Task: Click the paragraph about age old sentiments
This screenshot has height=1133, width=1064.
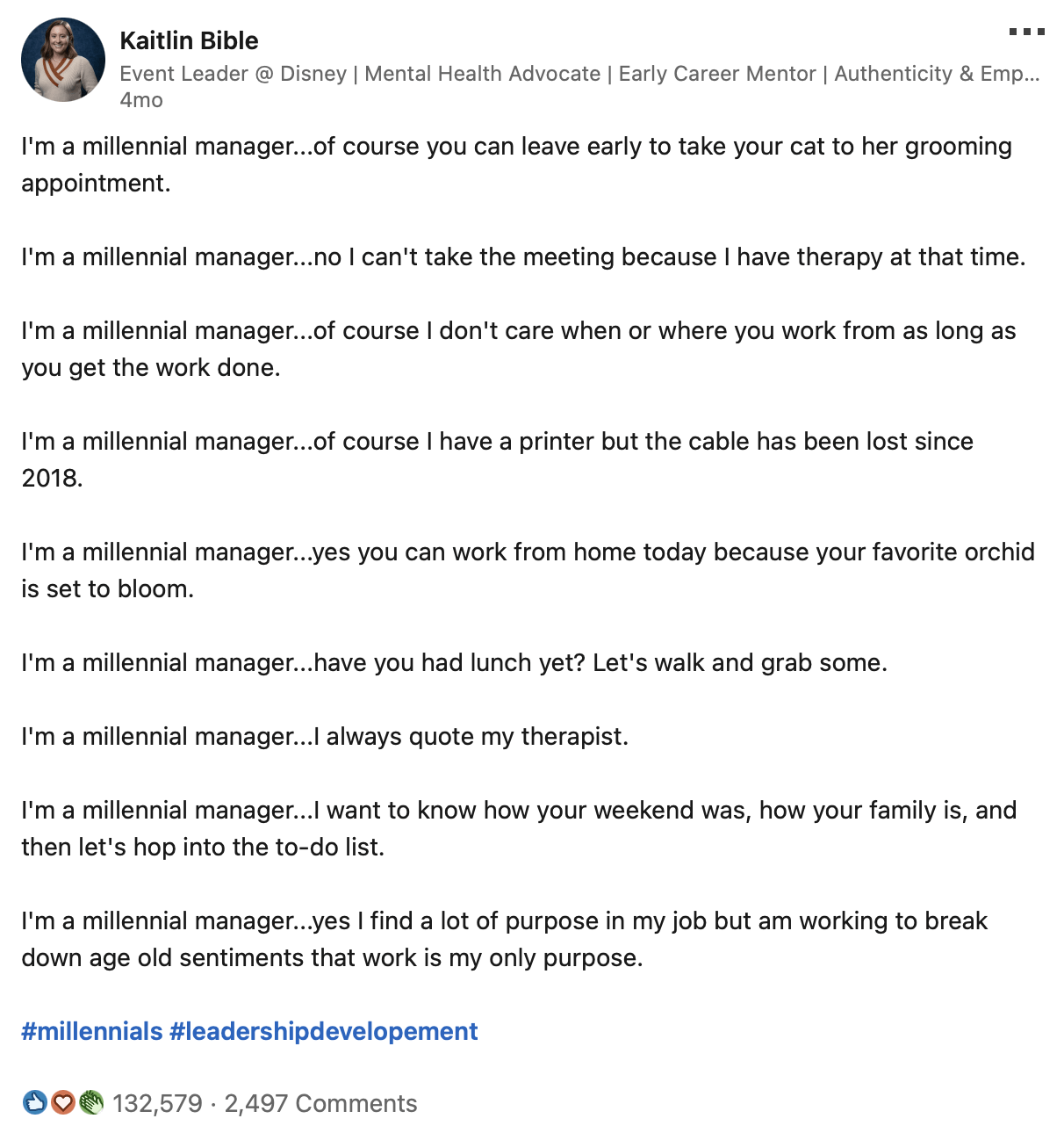Action: click(505, 939)
